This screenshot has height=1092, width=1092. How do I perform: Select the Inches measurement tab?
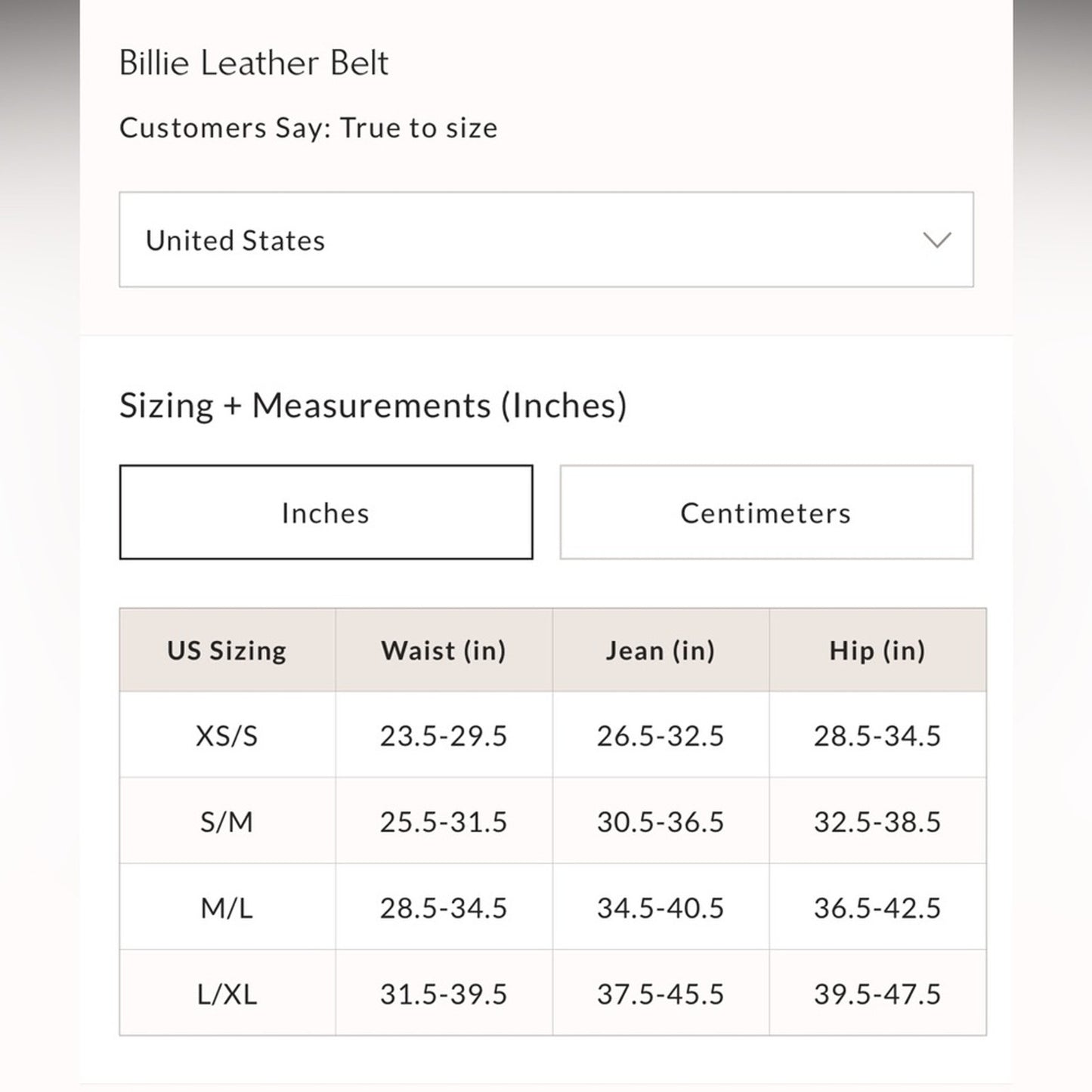click(x=325, y=512)
